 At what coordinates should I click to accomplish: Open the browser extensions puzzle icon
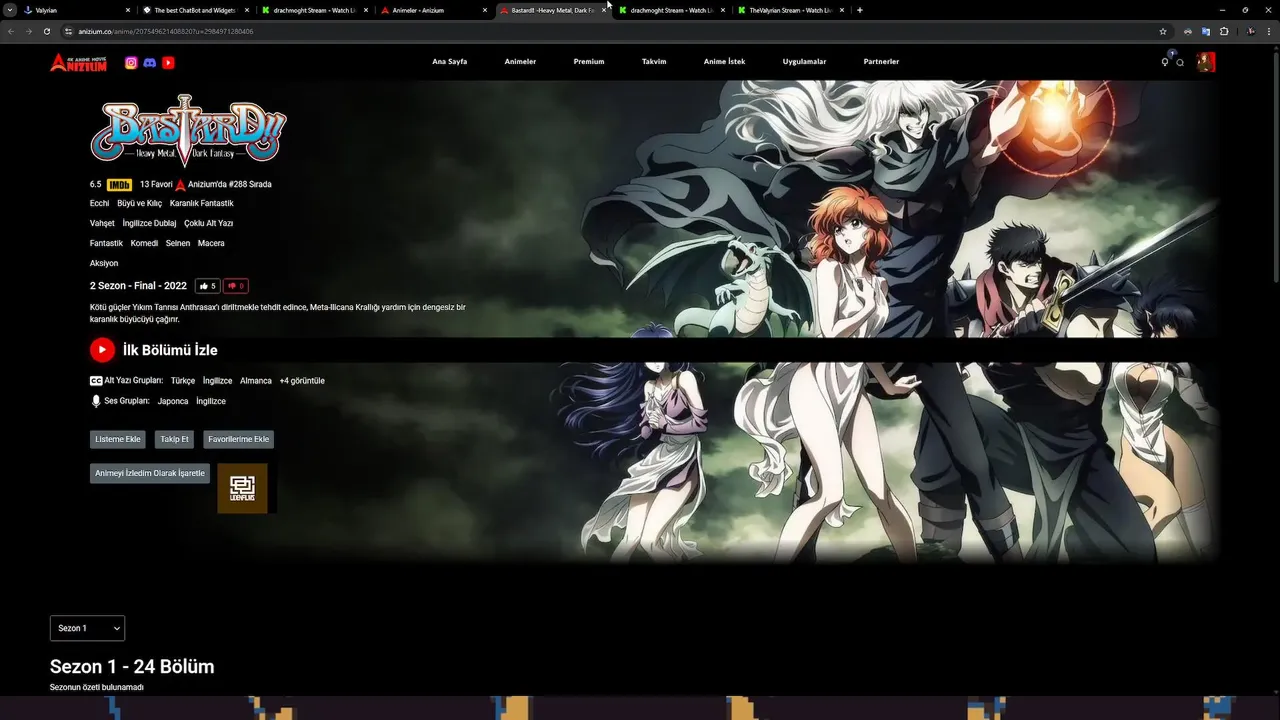[x=1224, y=31]
